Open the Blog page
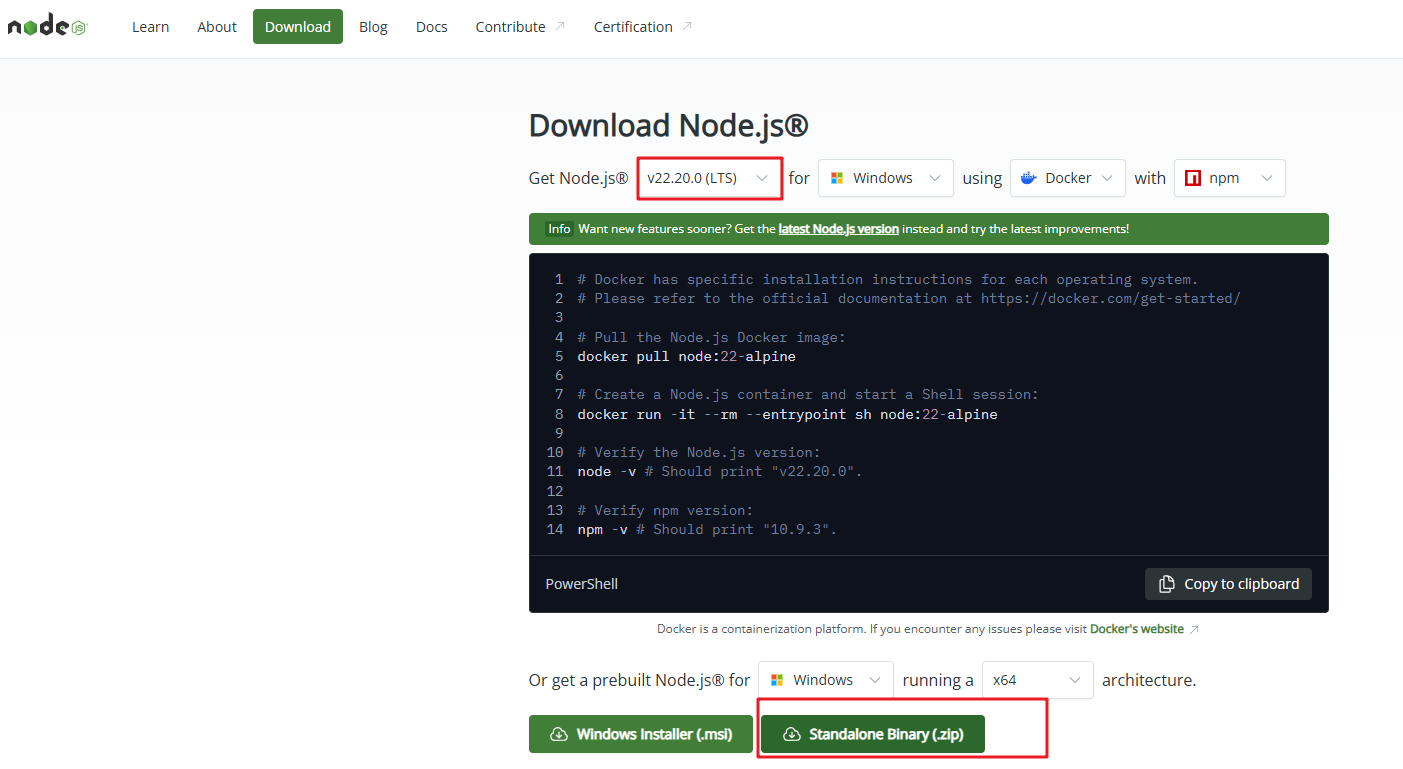 [373, 27]
